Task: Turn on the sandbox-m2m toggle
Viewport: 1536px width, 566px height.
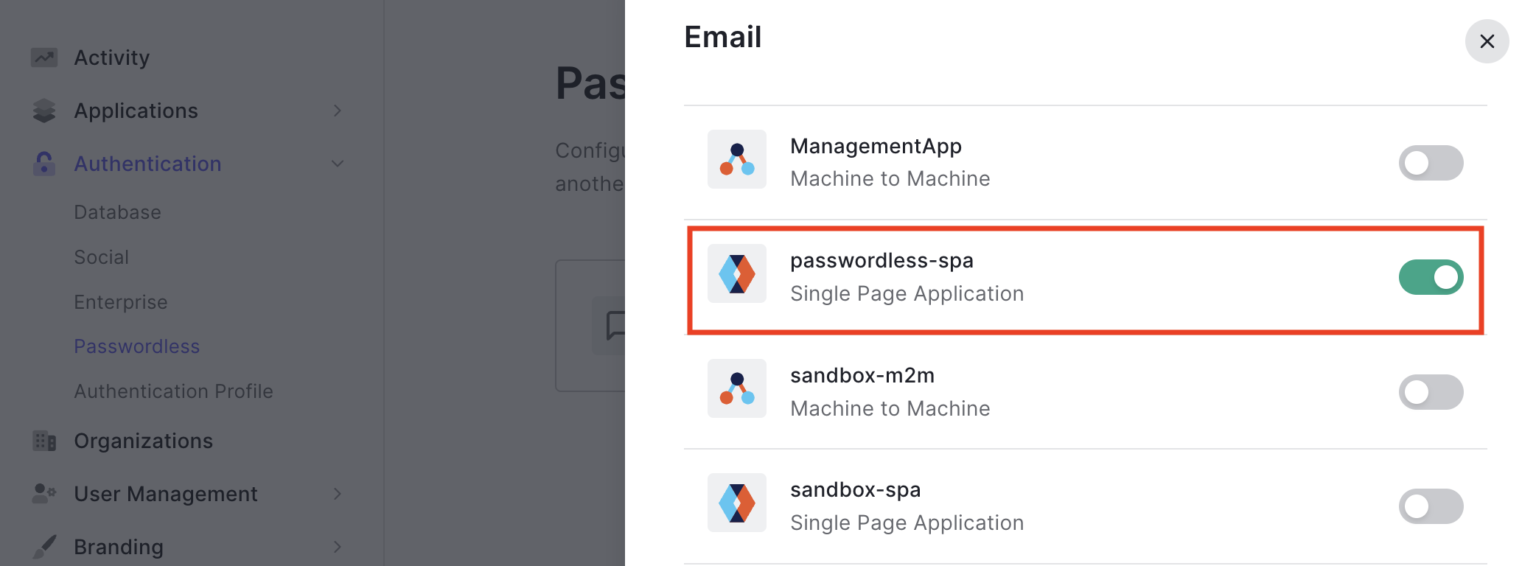Action: coord(1431,392)
